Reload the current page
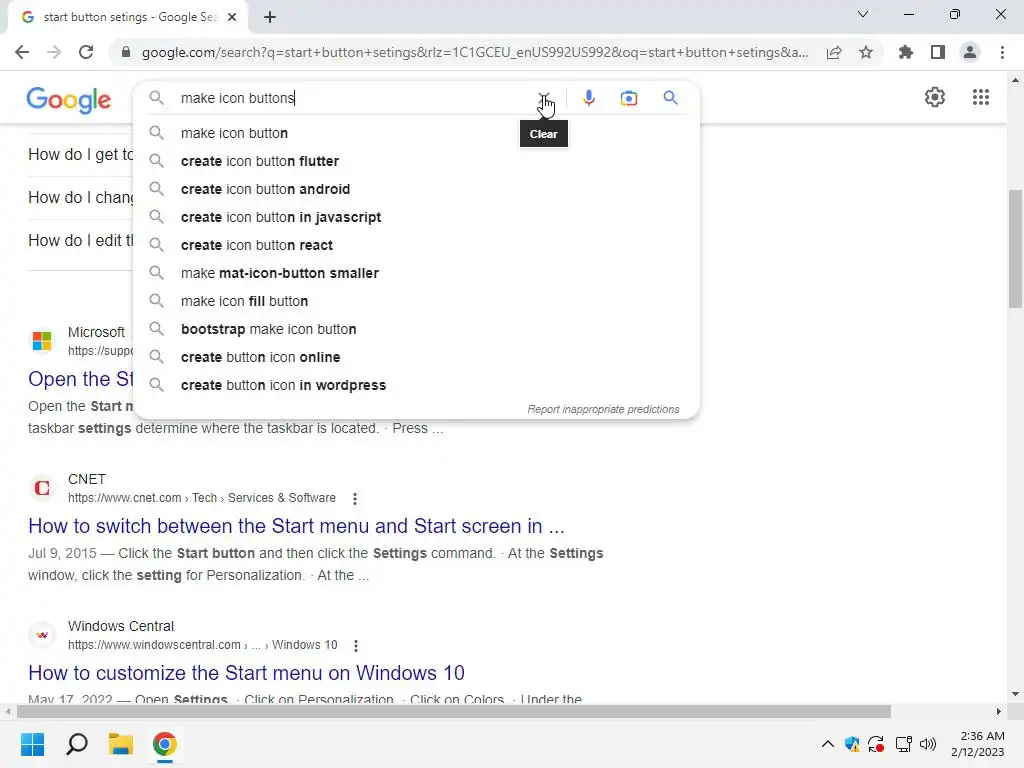The height and width of the screenshot is (768, 1024). tap(86, 52)
